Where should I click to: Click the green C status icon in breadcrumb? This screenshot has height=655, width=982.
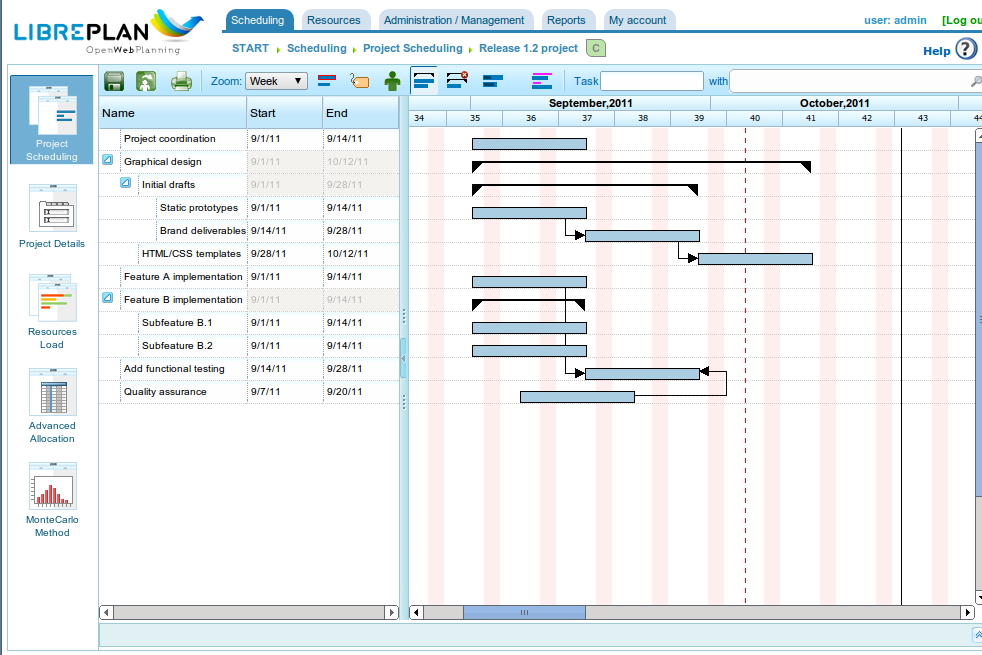click(x=596, y=48)
